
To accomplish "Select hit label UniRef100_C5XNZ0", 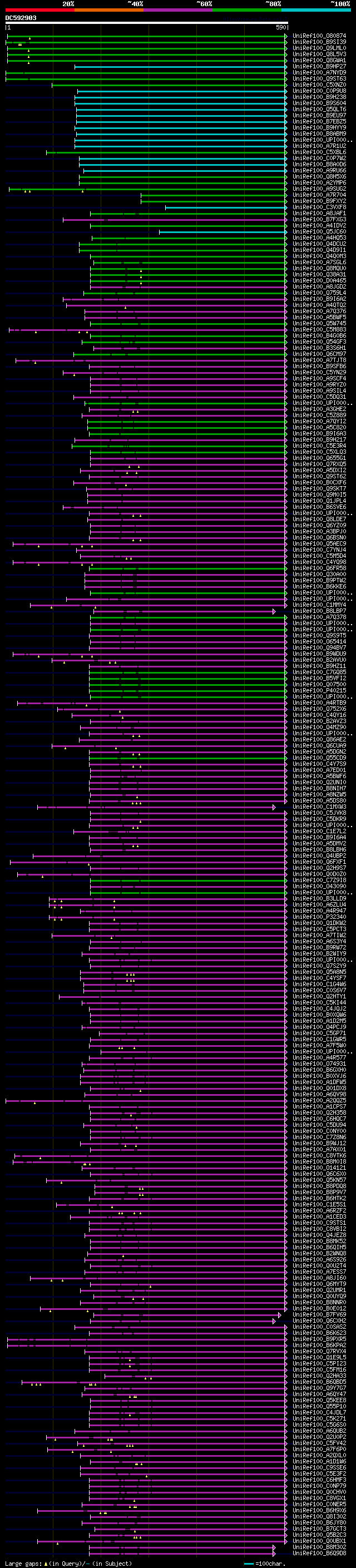I will 319,85.
